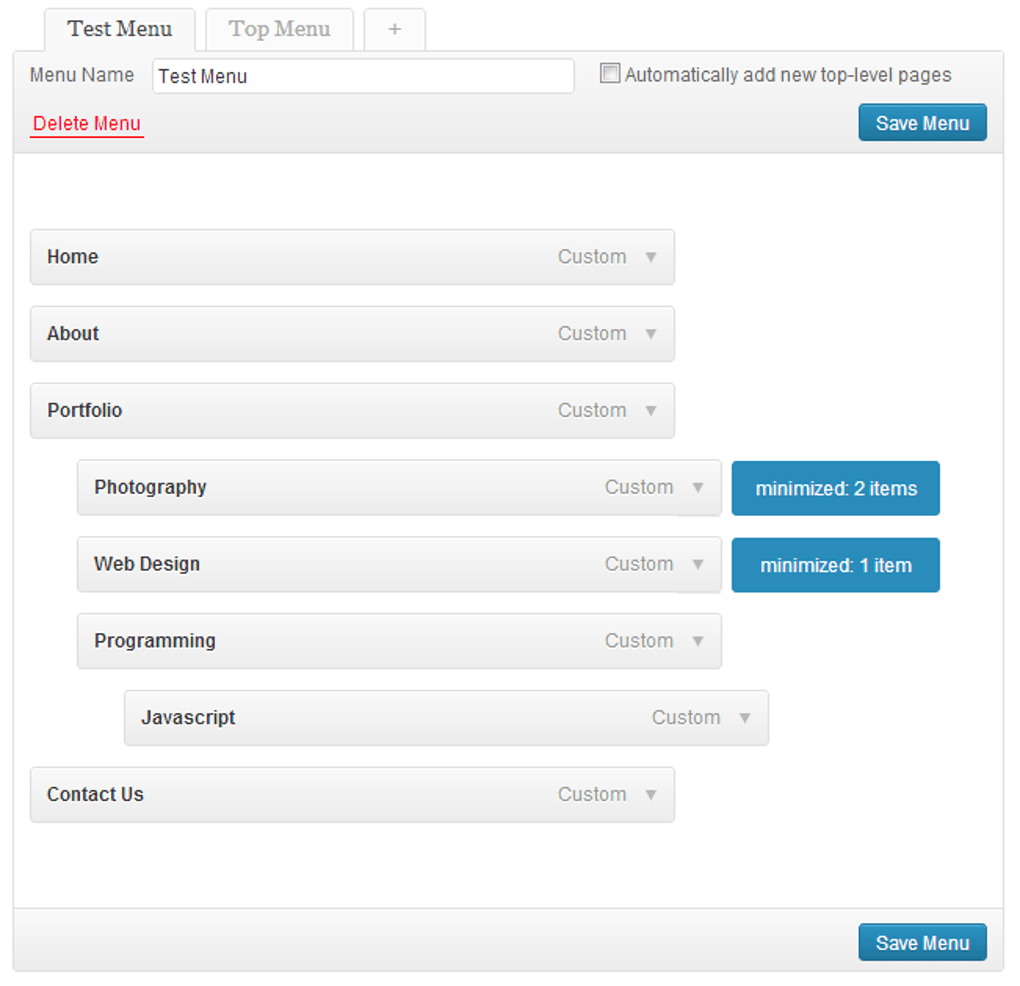Show the minimized 2 items under Photography
Viewport: 1020px width, 986px height.
pyautogui.click(x=835, y=488)
